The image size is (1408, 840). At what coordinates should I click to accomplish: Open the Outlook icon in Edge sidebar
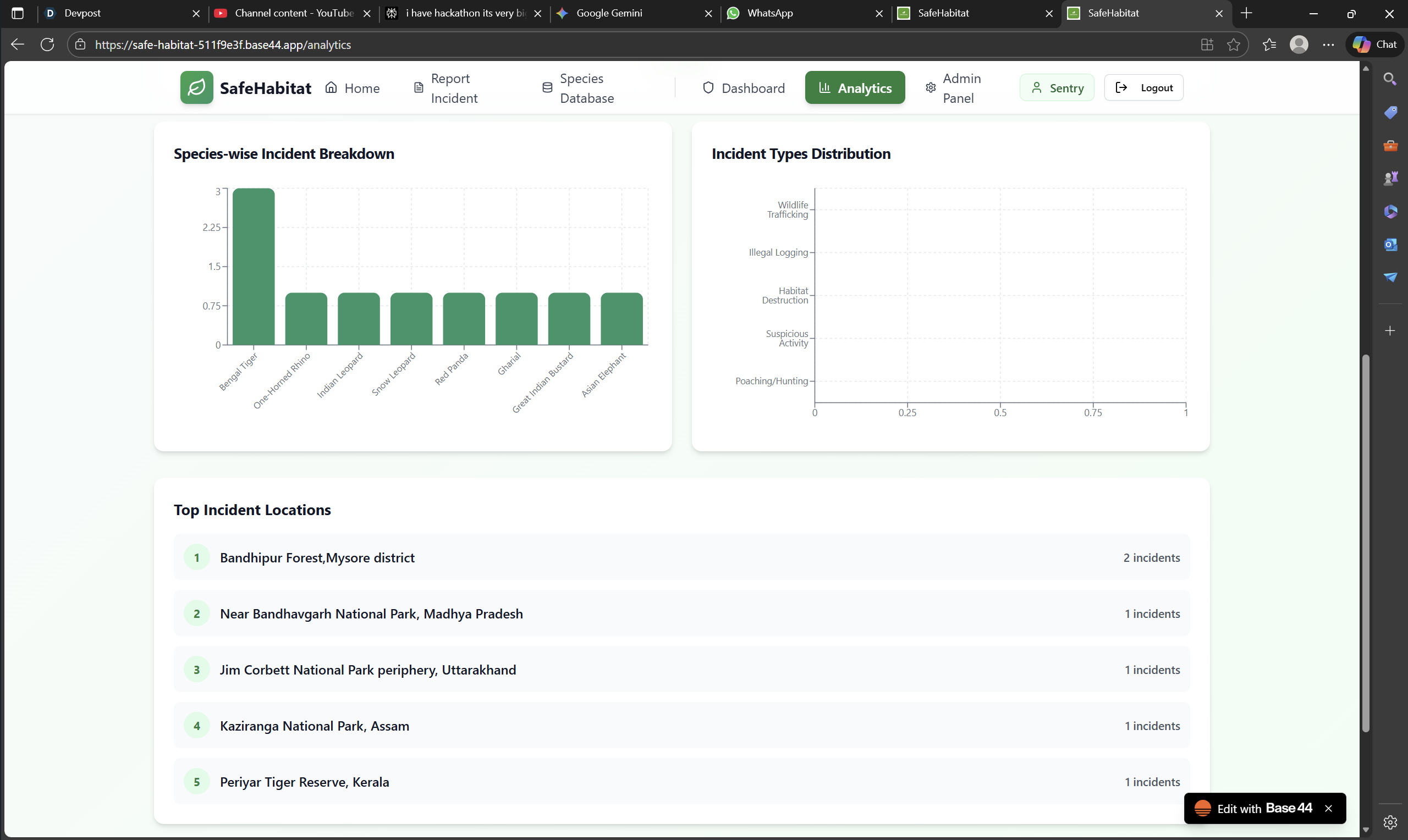pyautogui.click(x=1390, y=245)
